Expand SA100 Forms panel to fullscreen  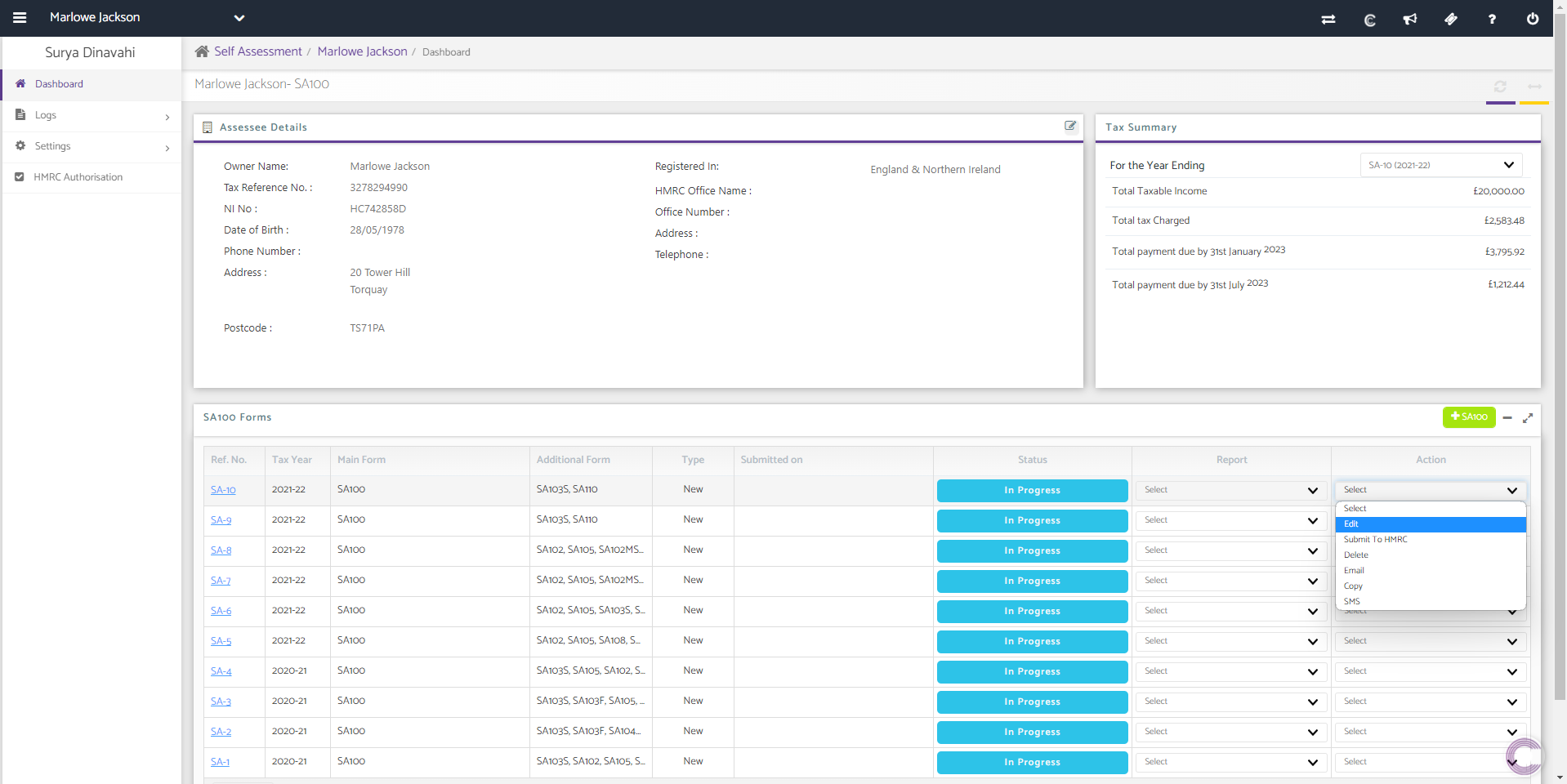tap(1528, 417)
